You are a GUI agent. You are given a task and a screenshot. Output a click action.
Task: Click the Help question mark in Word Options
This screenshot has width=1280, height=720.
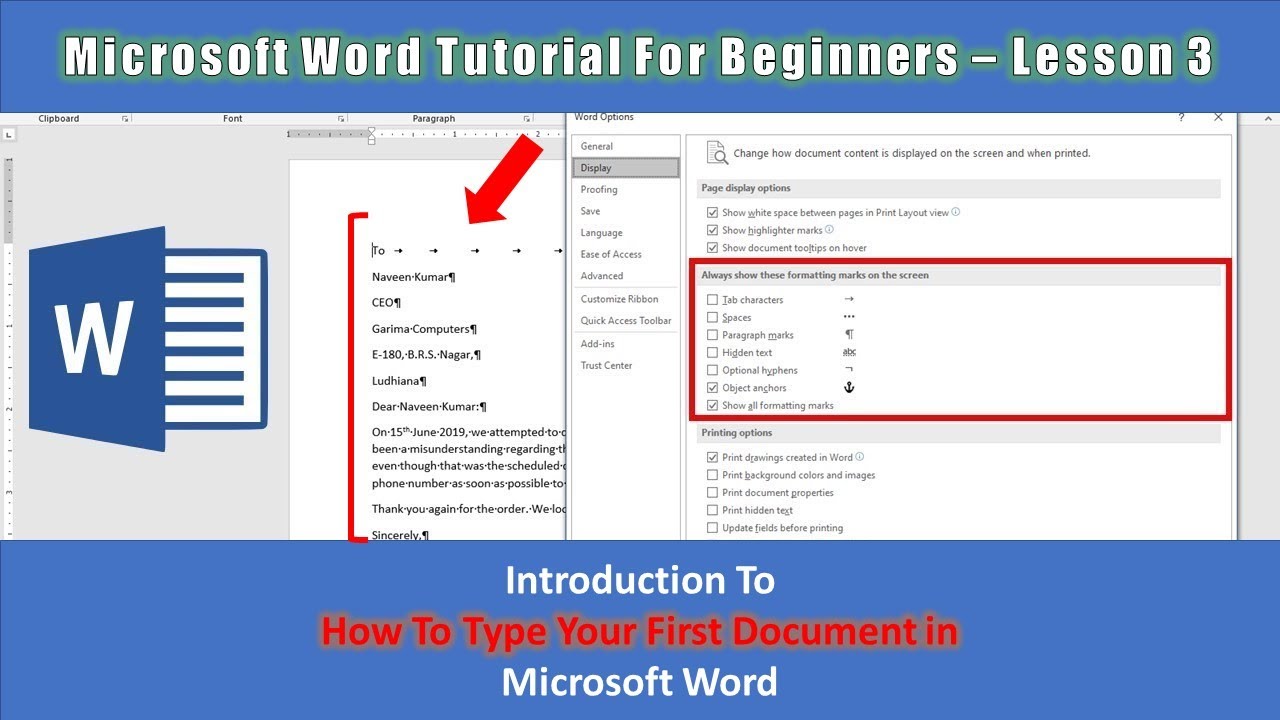tap(1181, 118)
